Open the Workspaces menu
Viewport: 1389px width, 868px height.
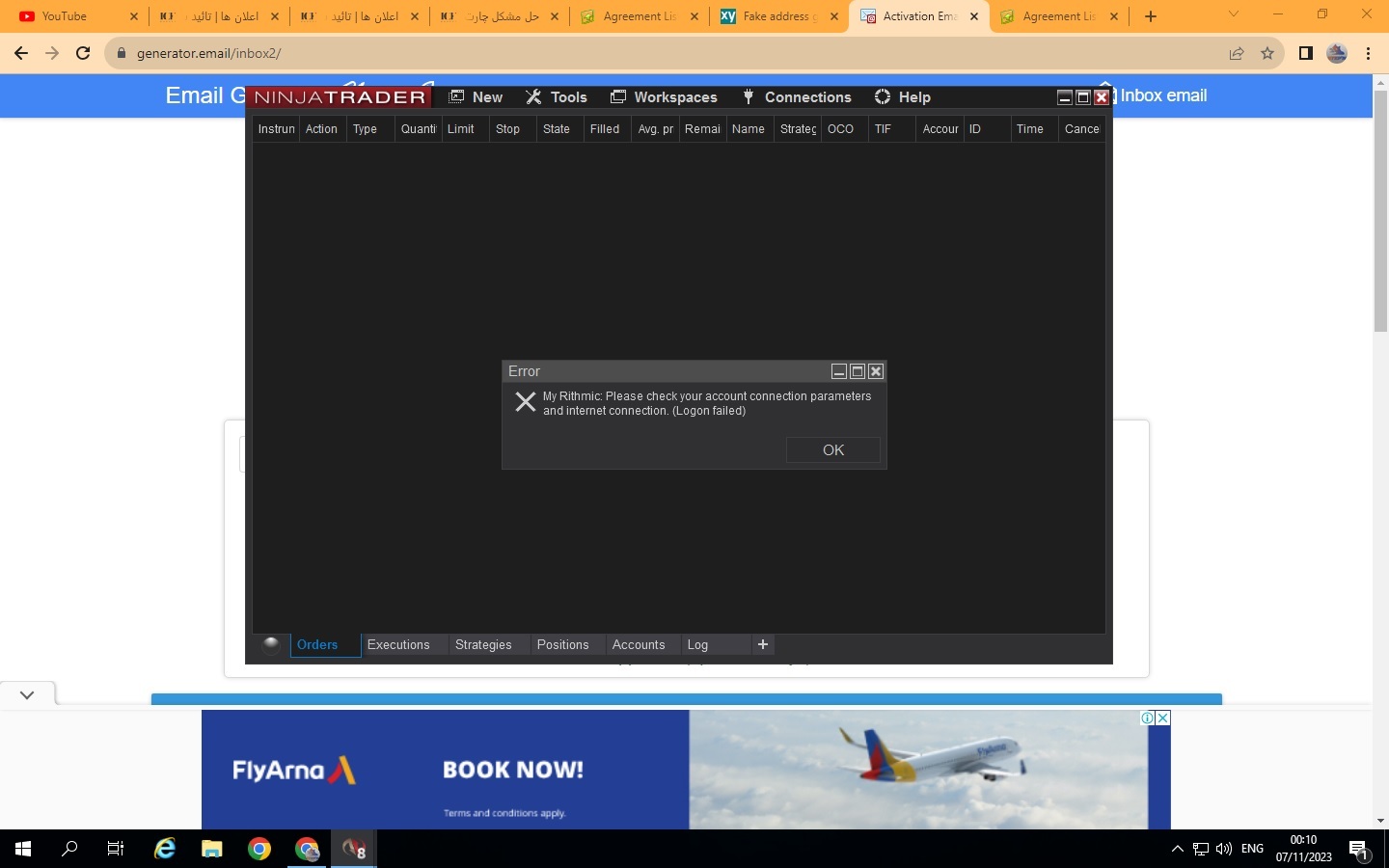pos(664,97)
